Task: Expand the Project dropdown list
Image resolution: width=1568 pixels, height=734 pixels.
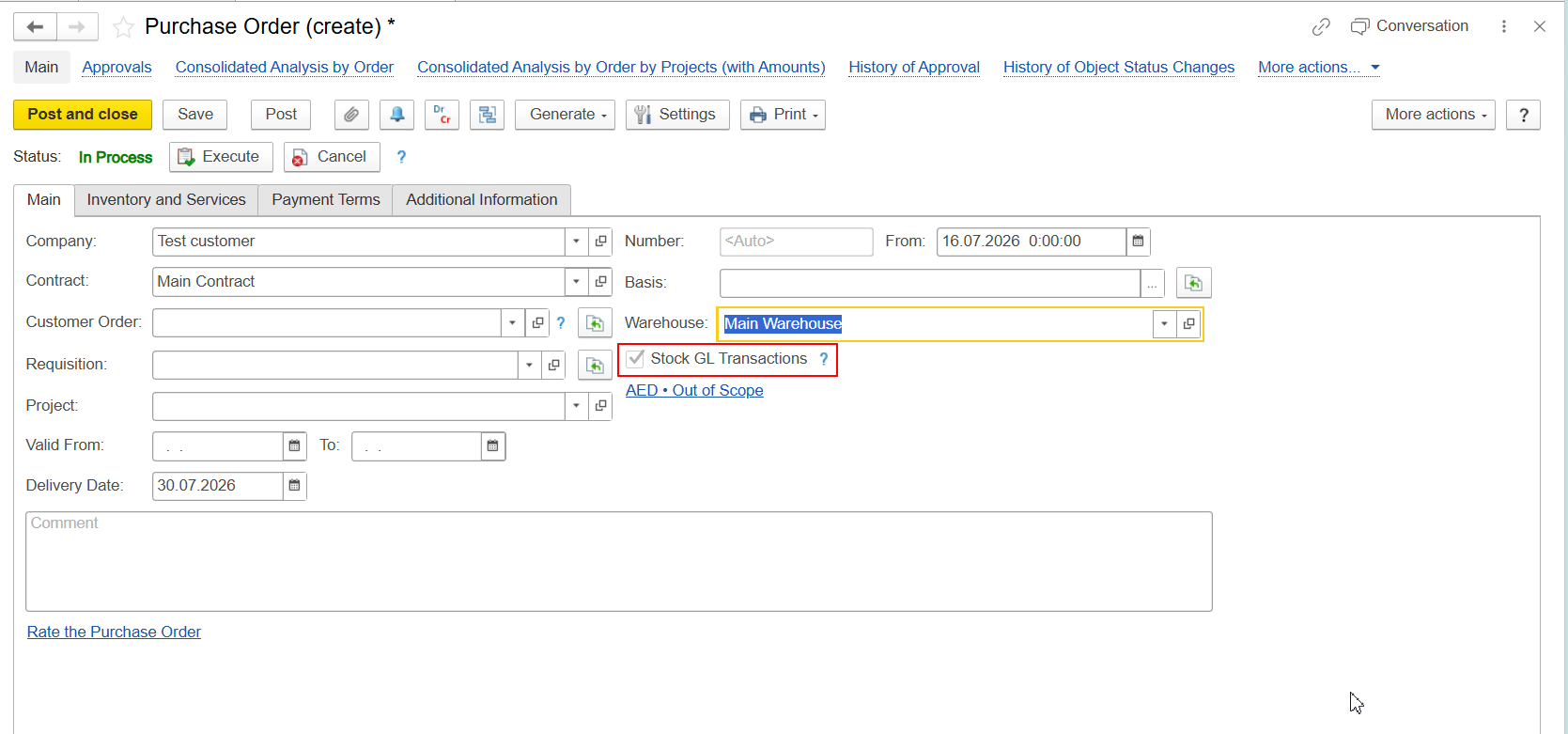Action: pyautogui.click(x=577, y=406)
